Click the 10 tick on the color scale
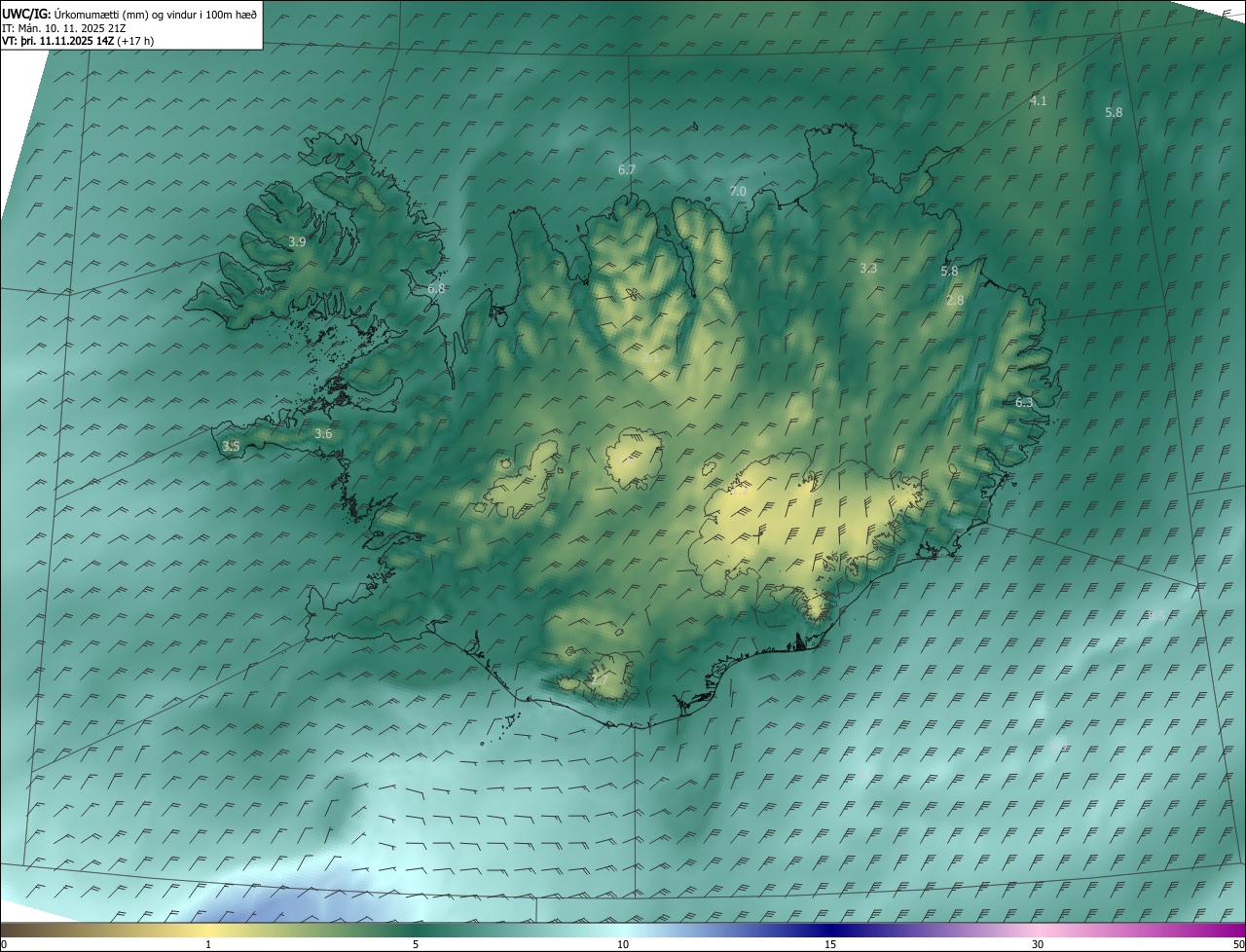The width and height of the screenshot is (1246, 952). pos(623,944)
